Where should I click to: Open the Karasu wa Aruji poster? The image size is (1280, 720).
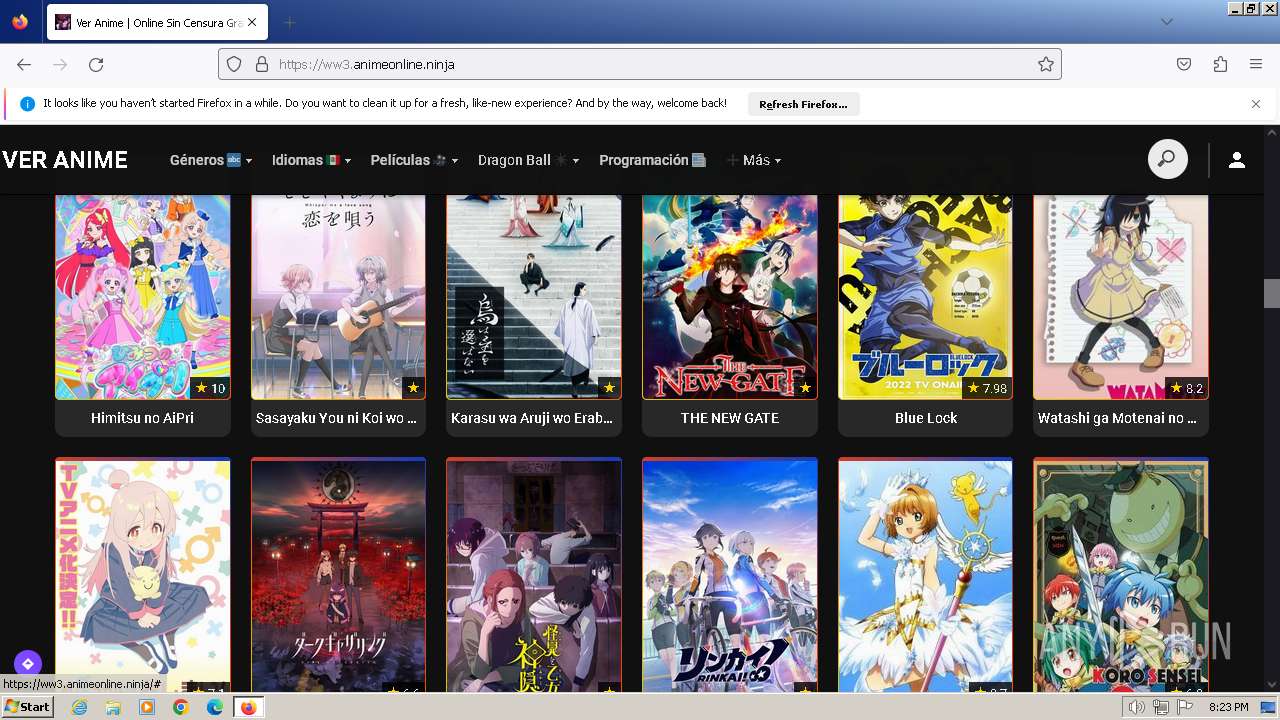pos(534,297)
